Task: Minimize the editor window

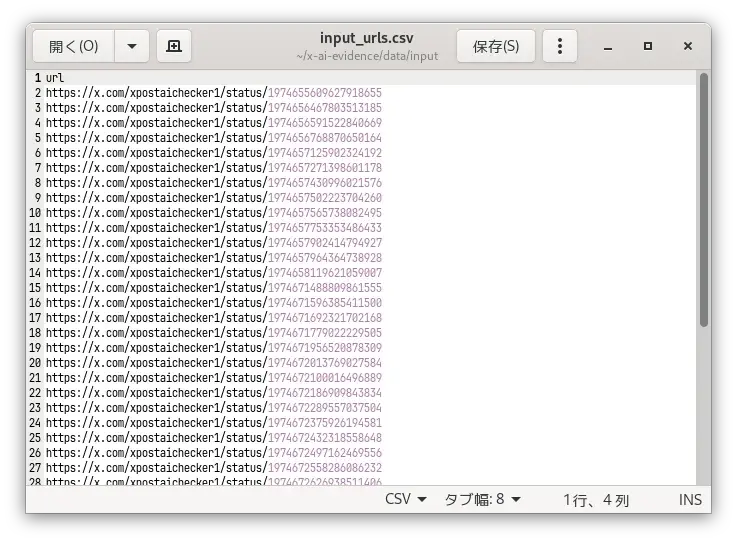Action: click(x=608, y=46)
